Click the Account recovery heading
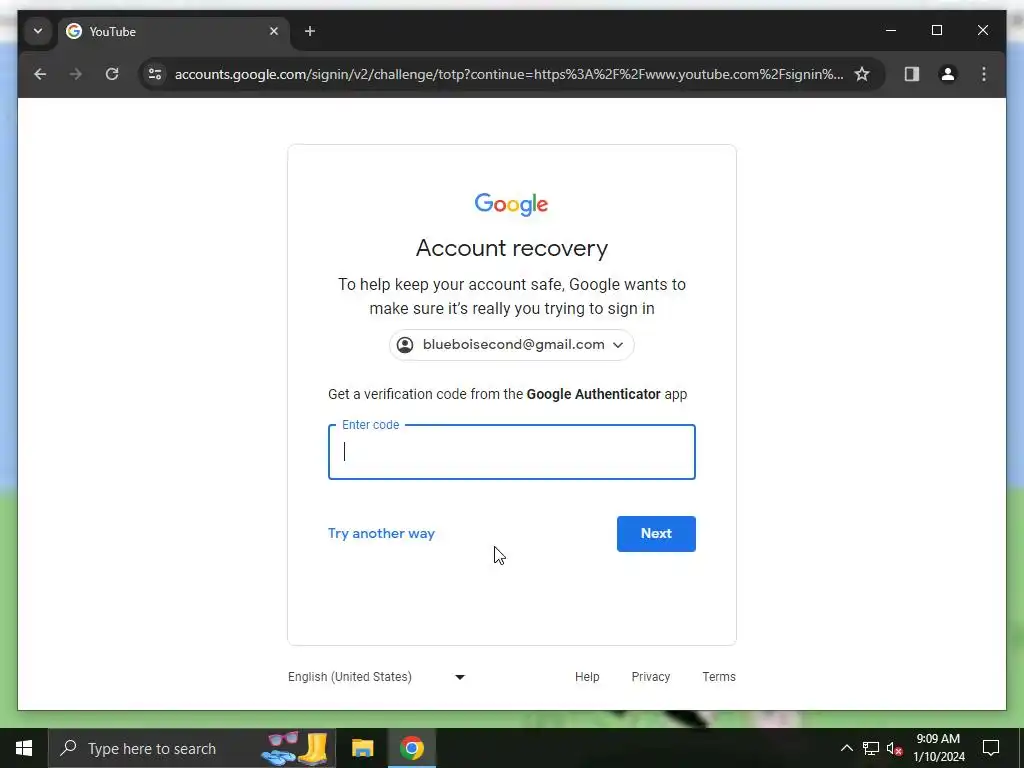1024x768 pixels. tap(511, 248)
